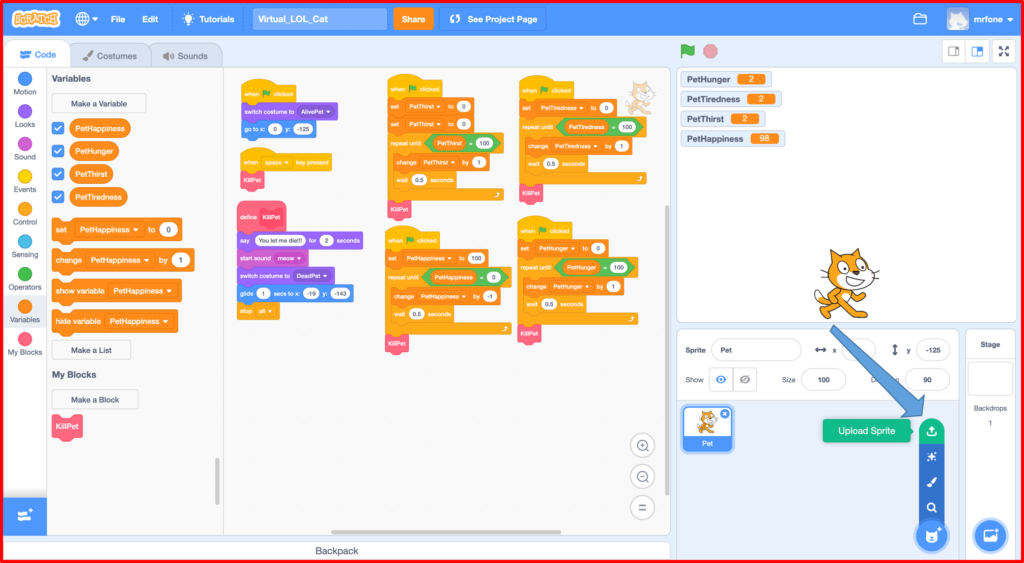1024x563 pixels.
Task: Zoom in on the code workspace
Action: [643, 446]
